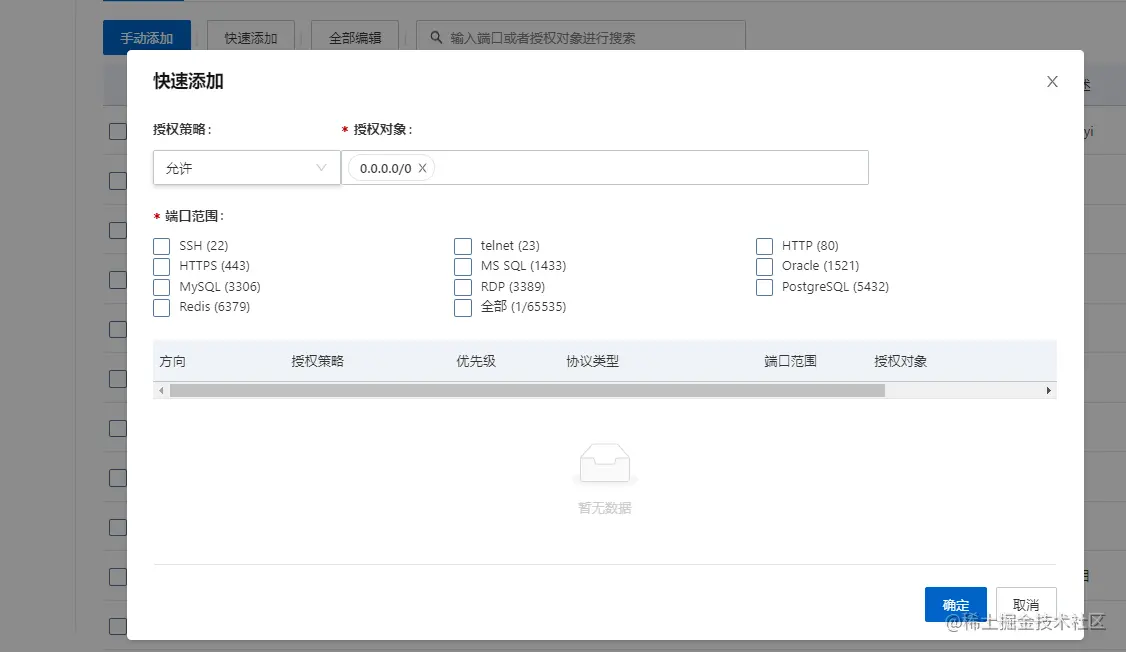Click the 快速添加 dialog title
1126x652 pixels.
[188, 81]
